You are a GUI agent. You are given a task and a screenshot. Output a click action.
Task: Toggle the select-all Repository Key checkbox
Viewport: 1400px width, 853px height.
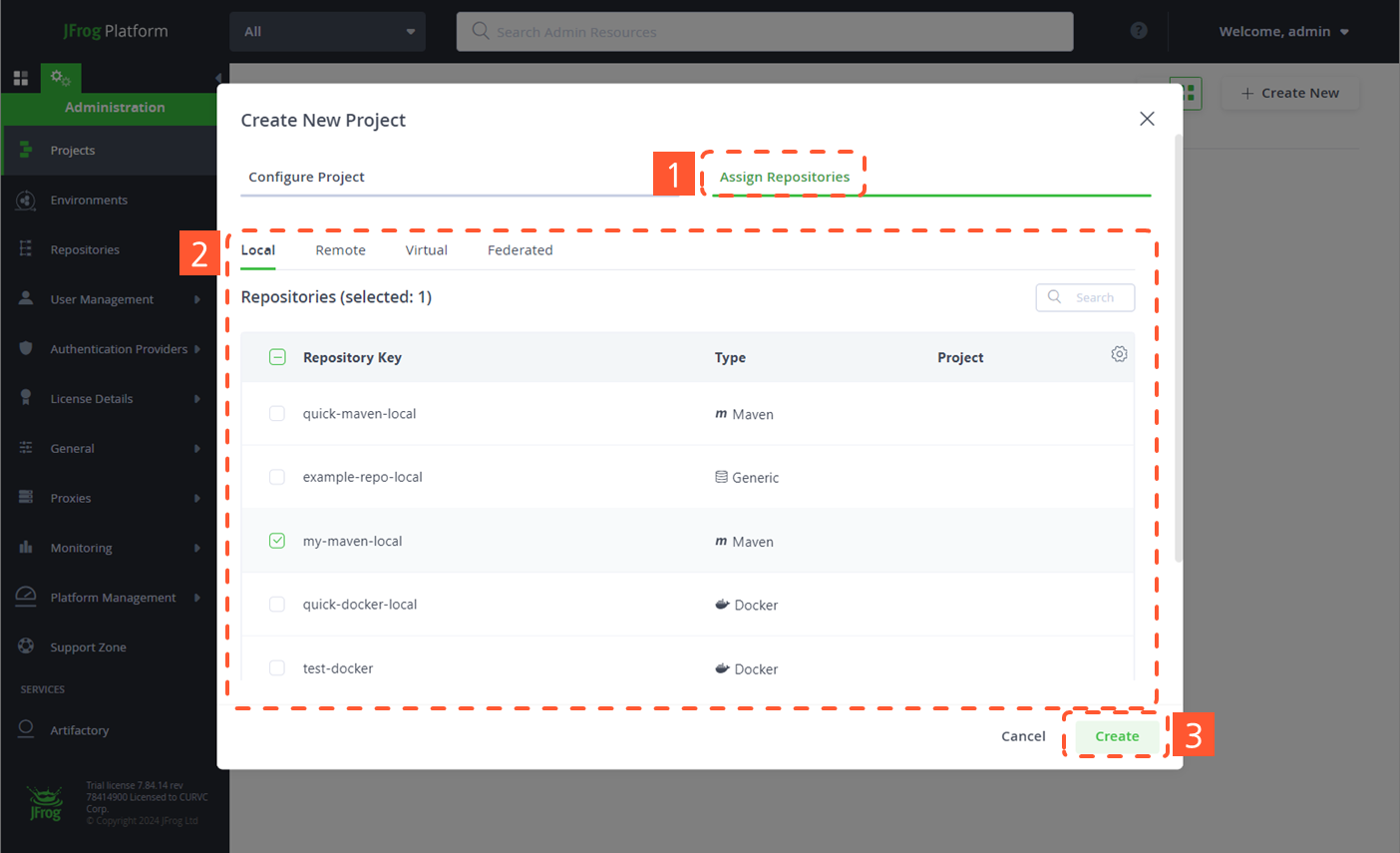[x=277, y=357]
